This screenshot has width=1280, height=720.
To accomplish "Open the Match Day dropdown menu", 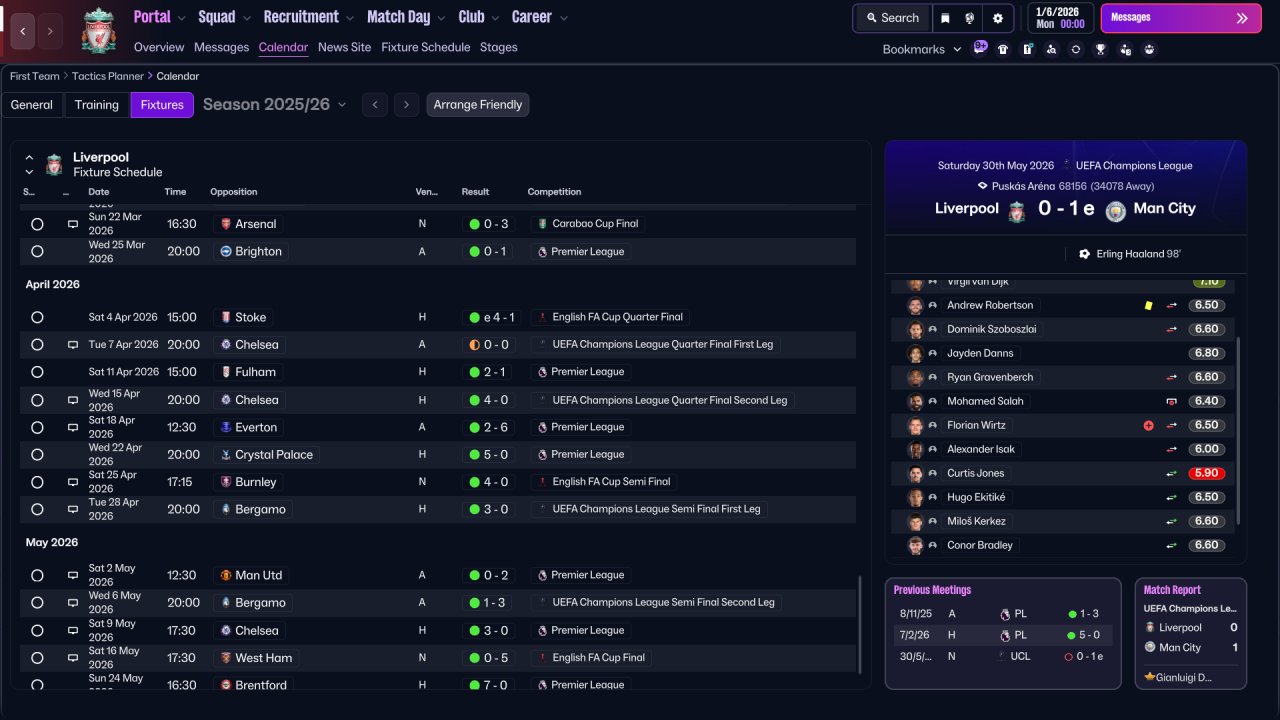I will pyautogui.click(x=407, y=17).
